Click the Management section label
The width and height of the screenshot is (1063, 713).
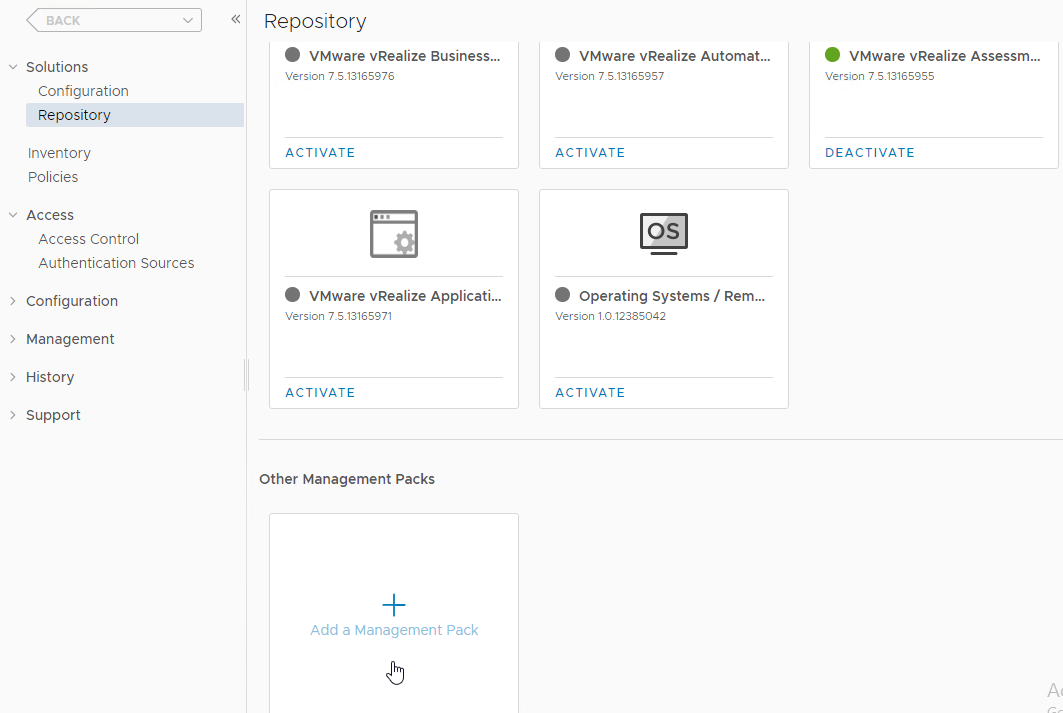[70, 339]
